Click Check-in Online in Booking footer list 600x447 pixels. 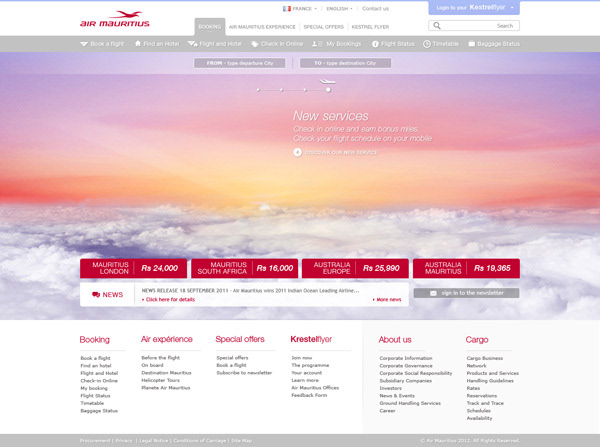(99, 381)
